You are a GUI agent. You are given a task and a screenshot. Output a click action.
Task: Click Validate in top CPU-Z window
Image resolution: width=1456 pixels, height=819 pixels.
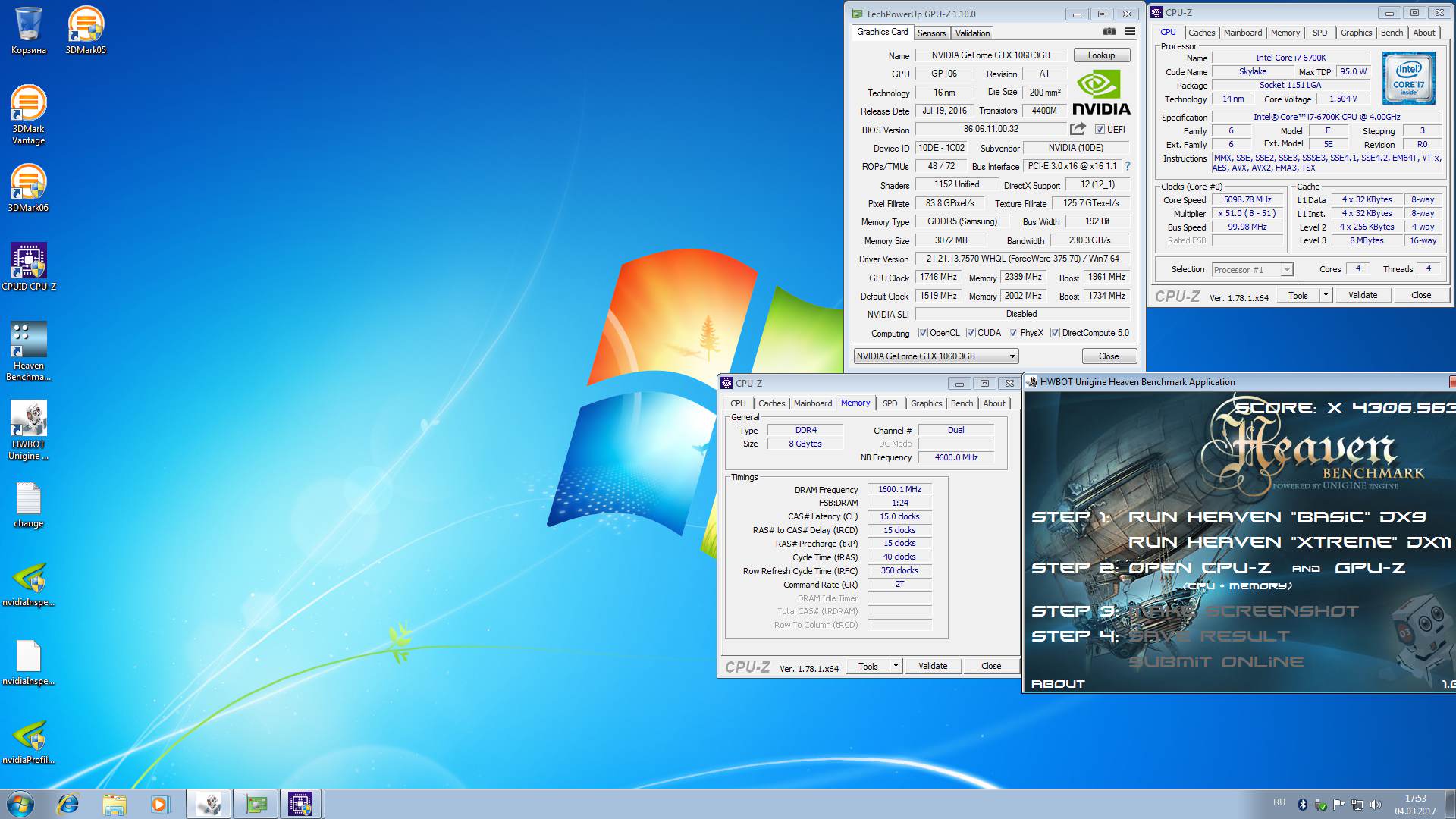pos(1363,295)
